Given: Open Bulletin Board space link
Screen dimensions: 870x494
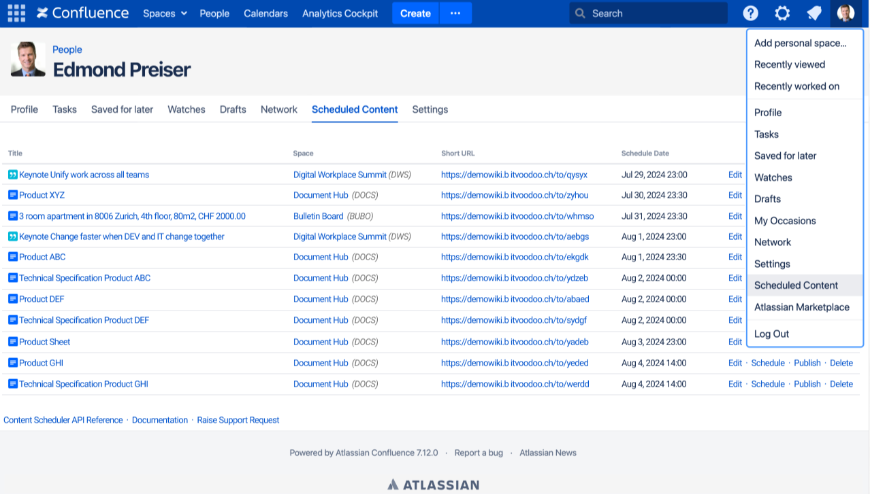Looking at the screenshot, I should pos(318,216).
